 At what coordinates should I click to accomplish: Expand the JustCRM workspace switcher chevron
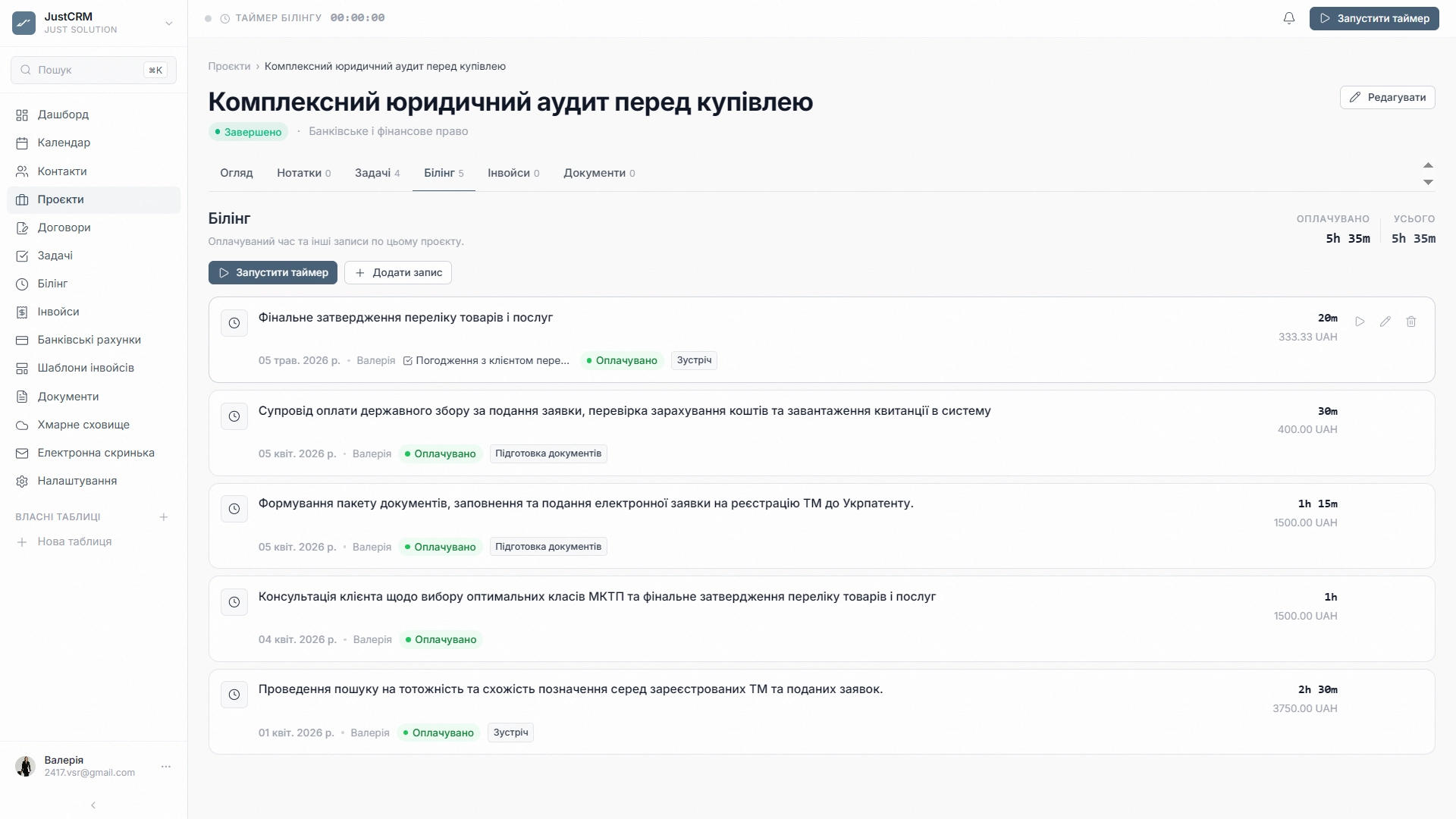[169, 24]
